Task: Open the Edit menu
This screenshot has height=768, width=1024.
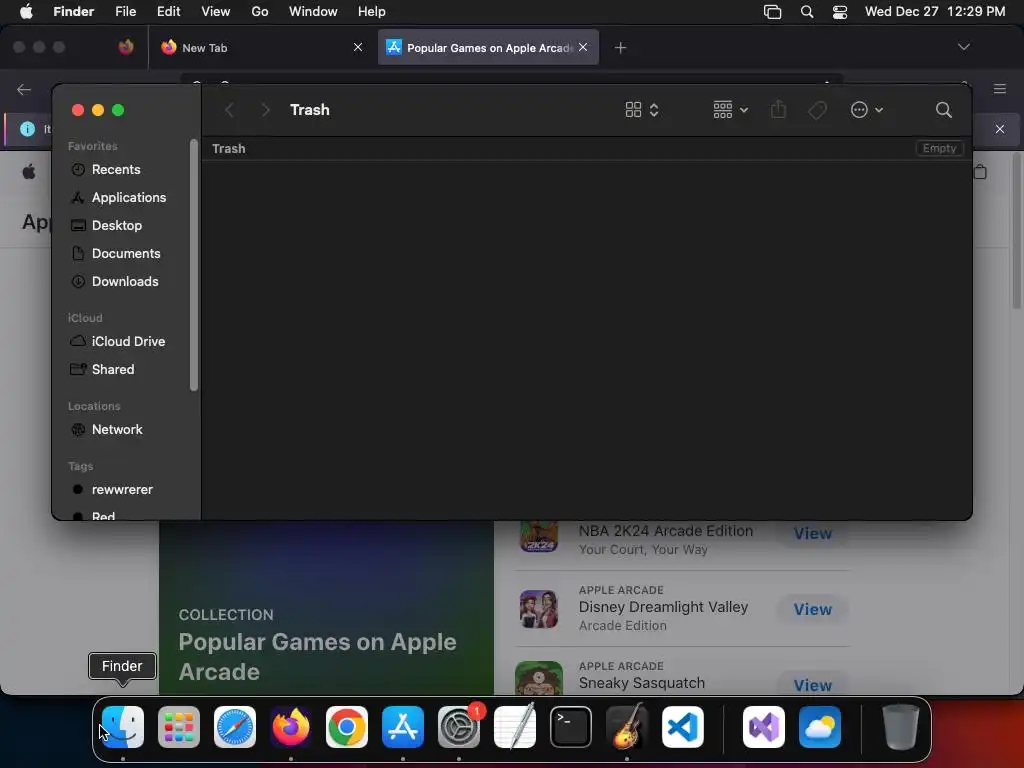Action: coord(168,12)
